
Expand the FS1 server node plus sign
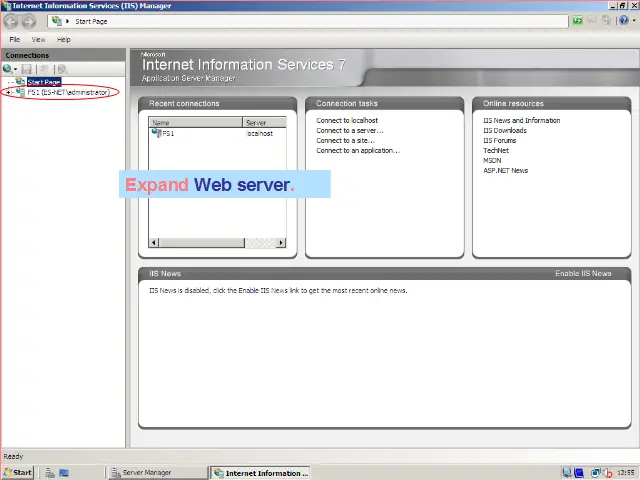tap(8, 93)
